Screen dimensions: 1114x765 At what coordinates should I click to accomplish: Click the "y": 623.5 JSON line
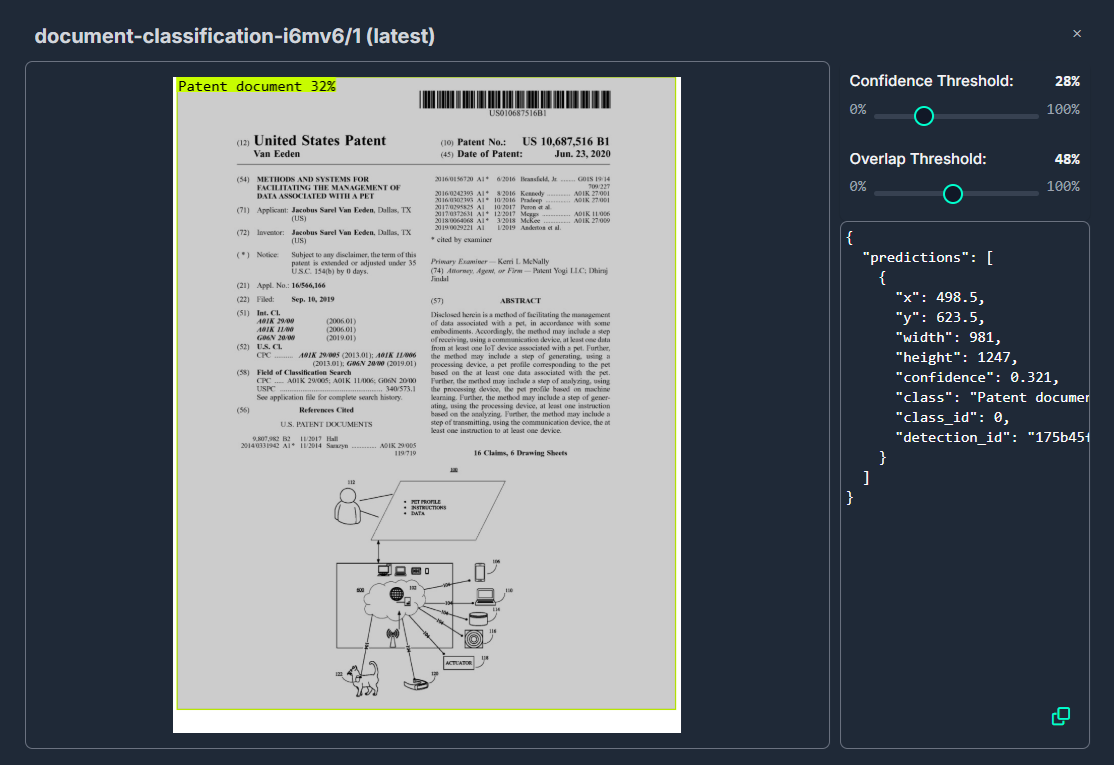[939, 317]
